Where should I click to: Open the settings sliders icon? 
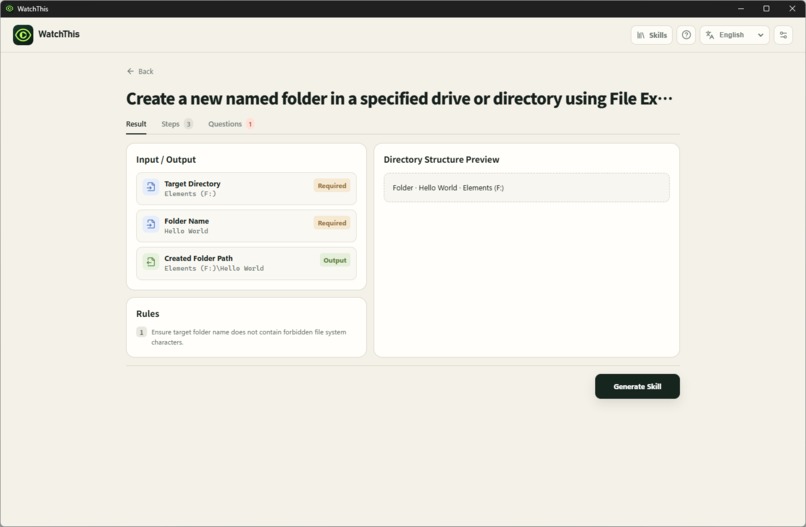pos(783,35)
